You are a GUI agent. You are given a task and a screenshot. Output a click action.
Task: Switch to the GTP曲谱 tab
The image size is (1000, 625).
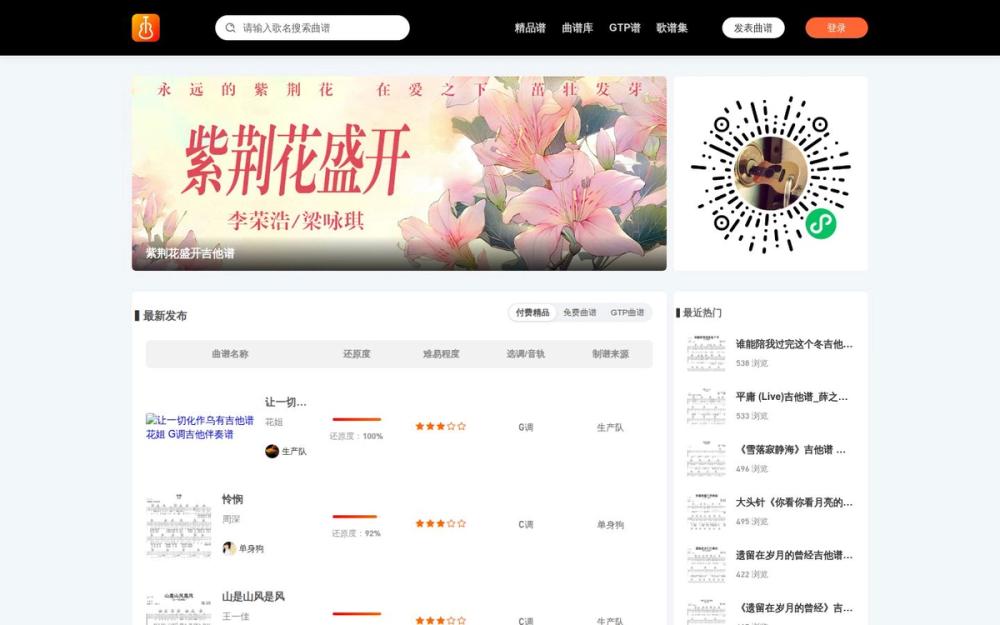point(627,312)
